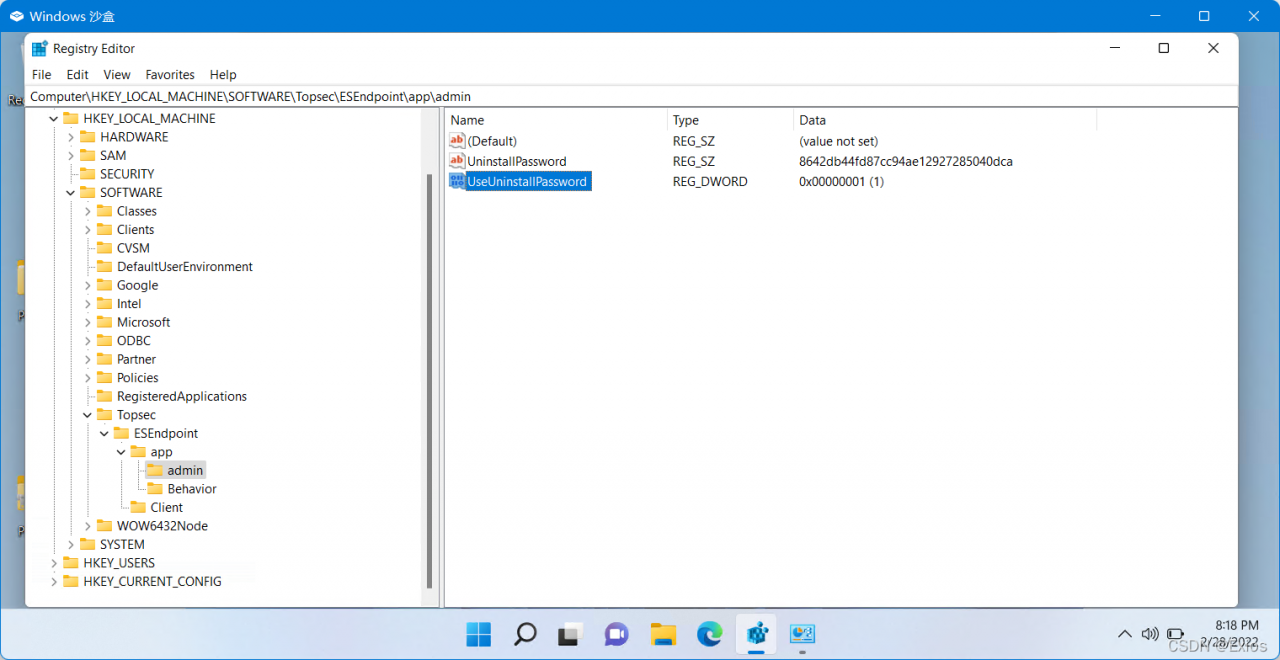The height and width of the screenshot is (660, 1280).
Task: Expand the HKEY_CURRENT_CONFIG hive
Action: point(54,581)
